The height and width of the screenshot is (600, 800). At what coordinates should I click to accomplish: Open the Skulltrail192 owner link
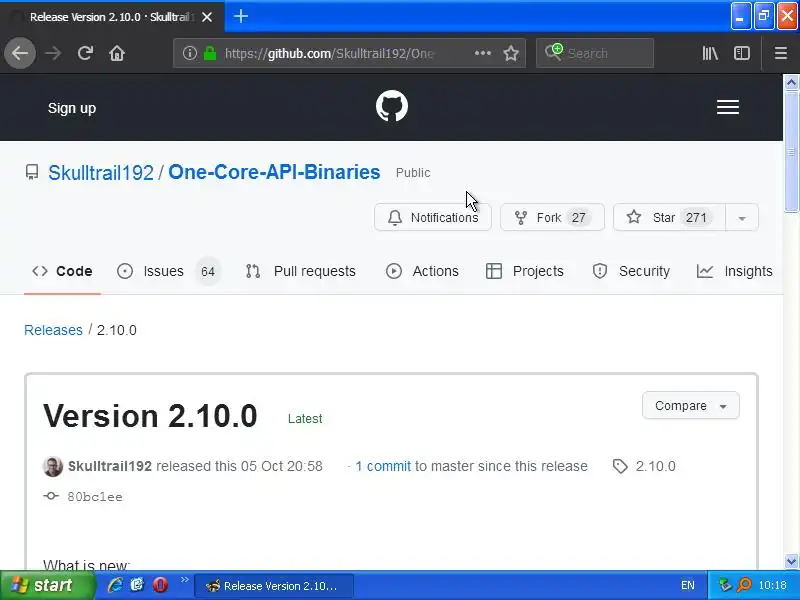[101, 172]
